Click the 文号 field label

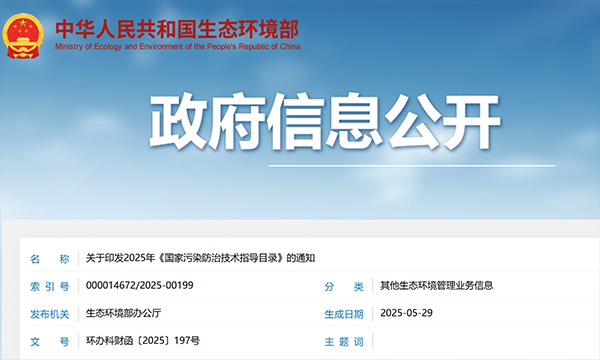pyautogui.click(x=50, y=342)
